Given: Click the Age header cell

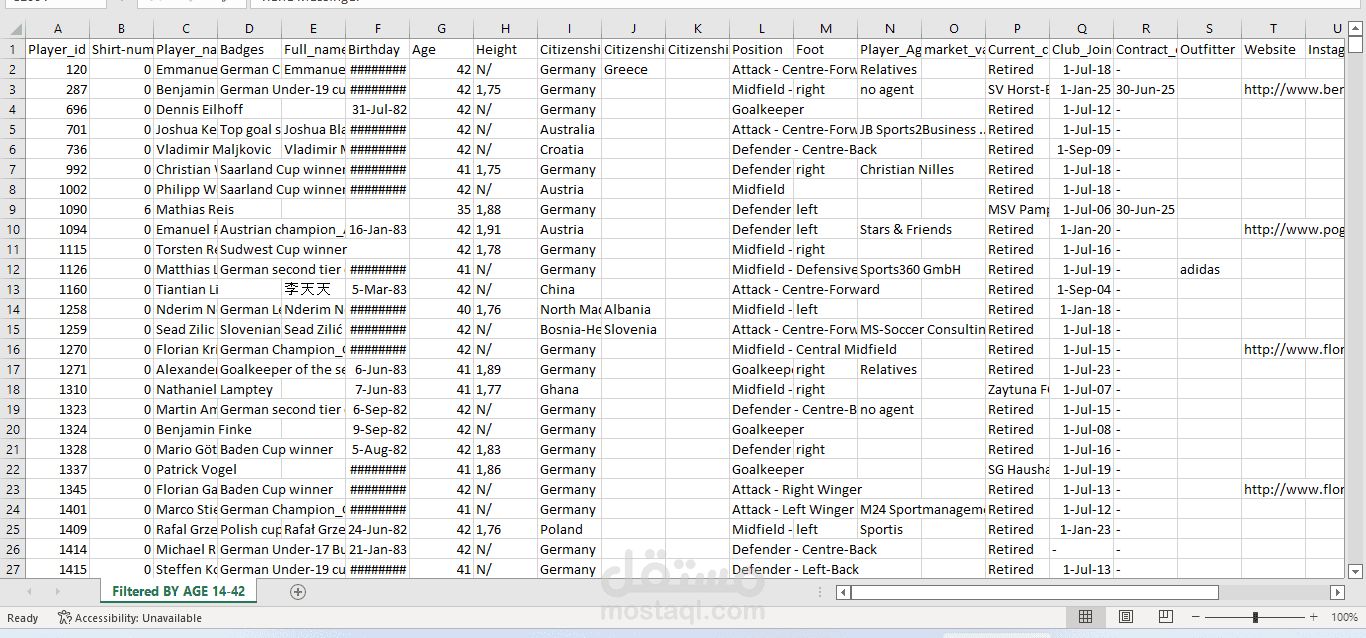Looking at the screenshot, I should pos(442,49).
